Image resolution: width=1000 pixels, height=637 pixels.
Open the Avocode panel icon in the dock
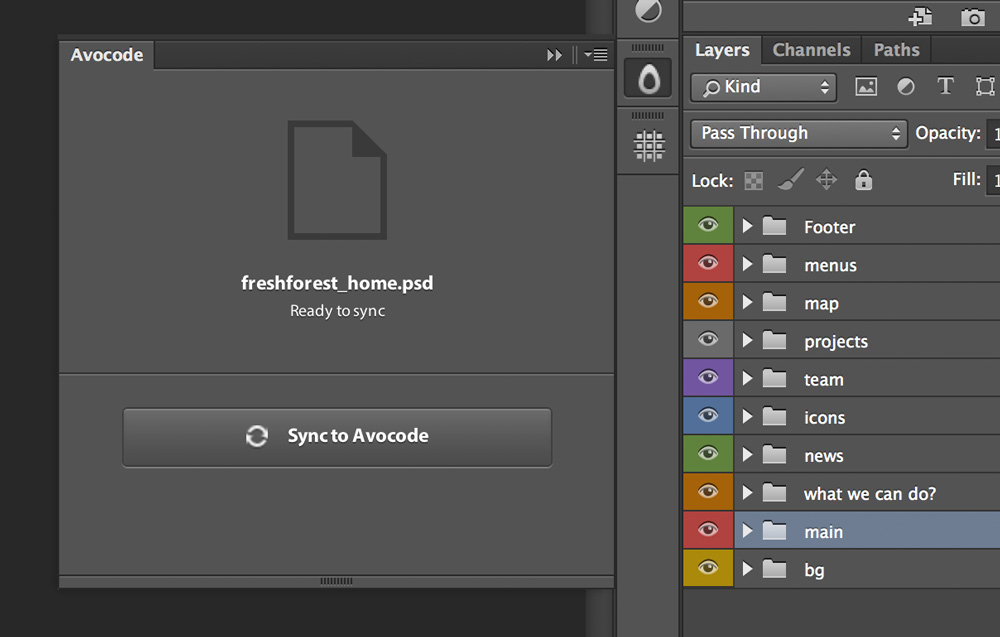[x=648, y=78]
